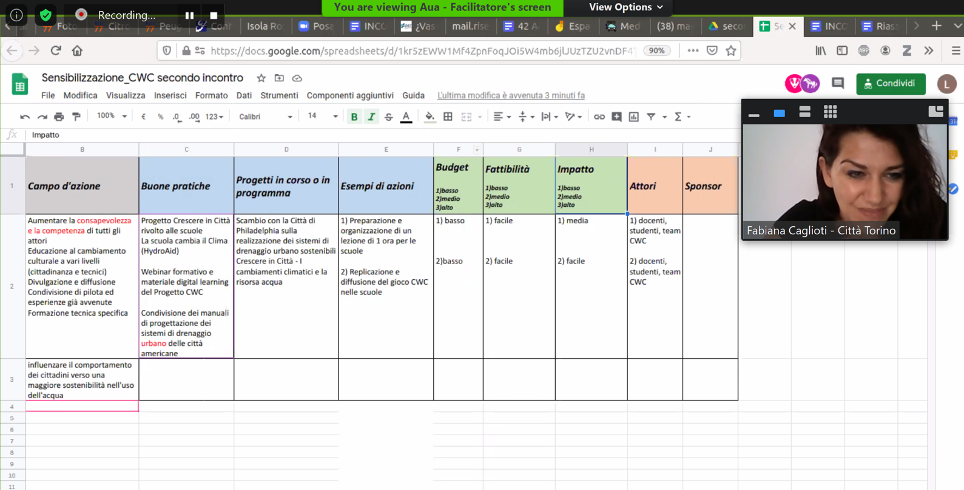964x490 pixels.
Task: Open the Strumenti menu
Action: [279, 95]
